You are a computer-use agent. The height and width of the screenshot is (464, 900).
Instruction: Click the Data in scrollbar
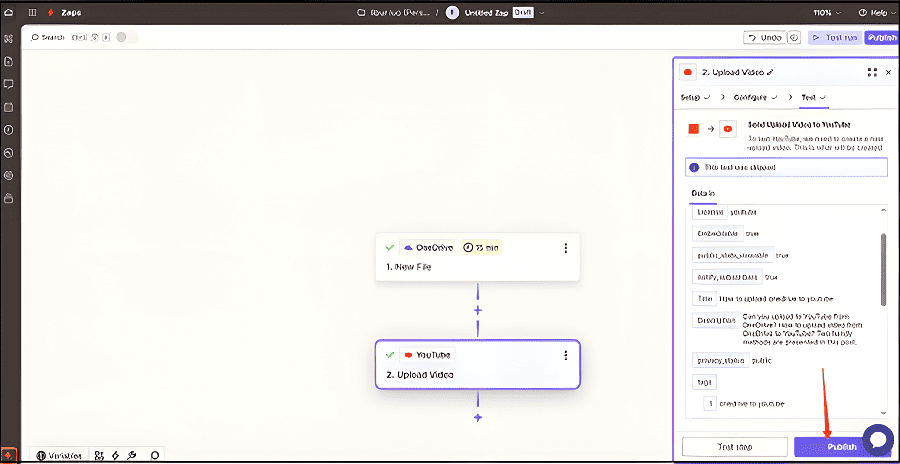point(882,270)
